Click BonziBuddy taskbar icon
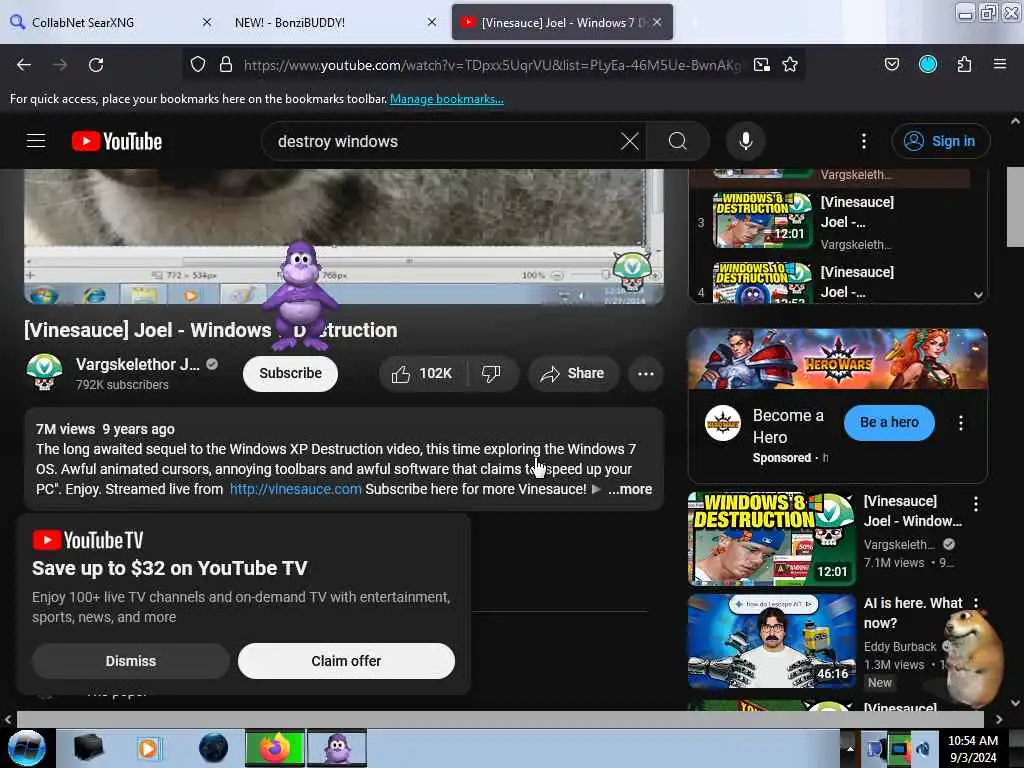 click(337, 748)
